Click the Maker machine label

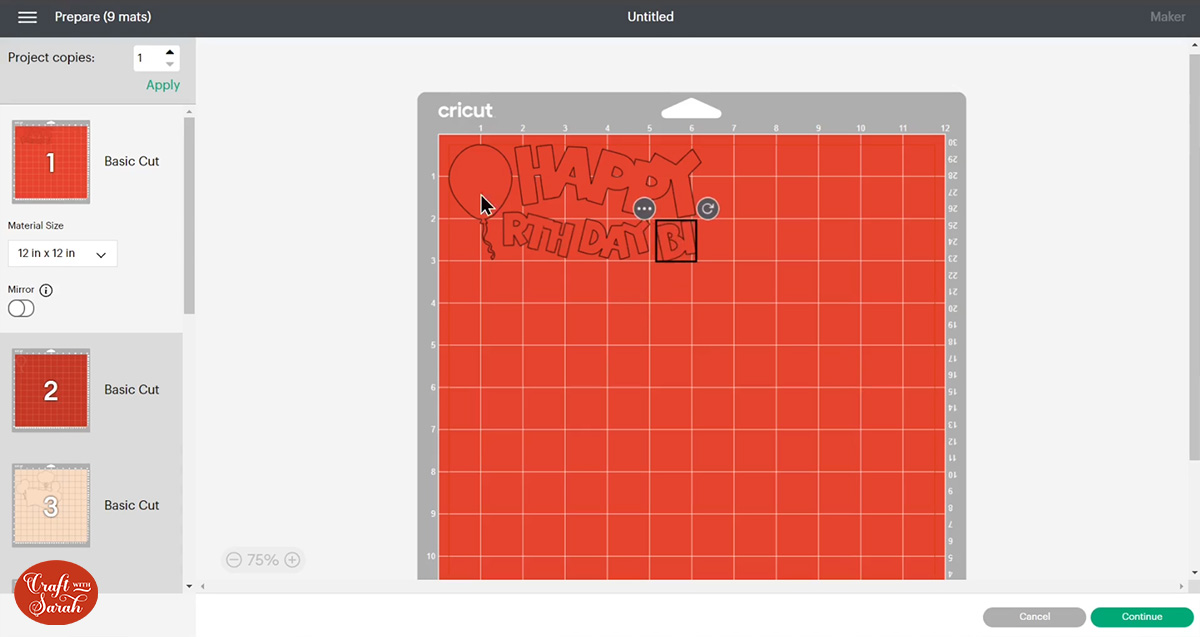point(1167,17)
